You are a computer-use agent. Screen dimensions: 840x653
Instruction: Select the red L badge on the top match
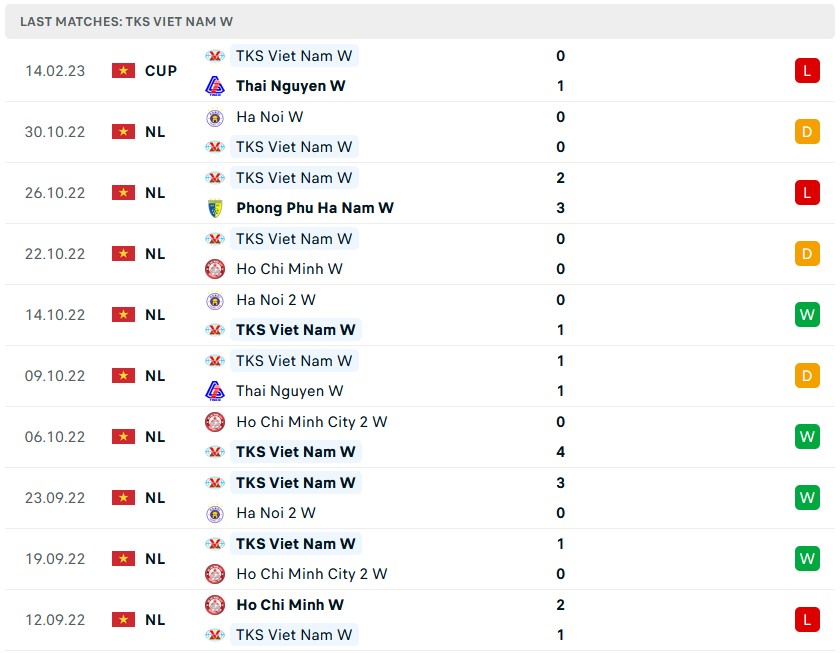click(807, 70)
